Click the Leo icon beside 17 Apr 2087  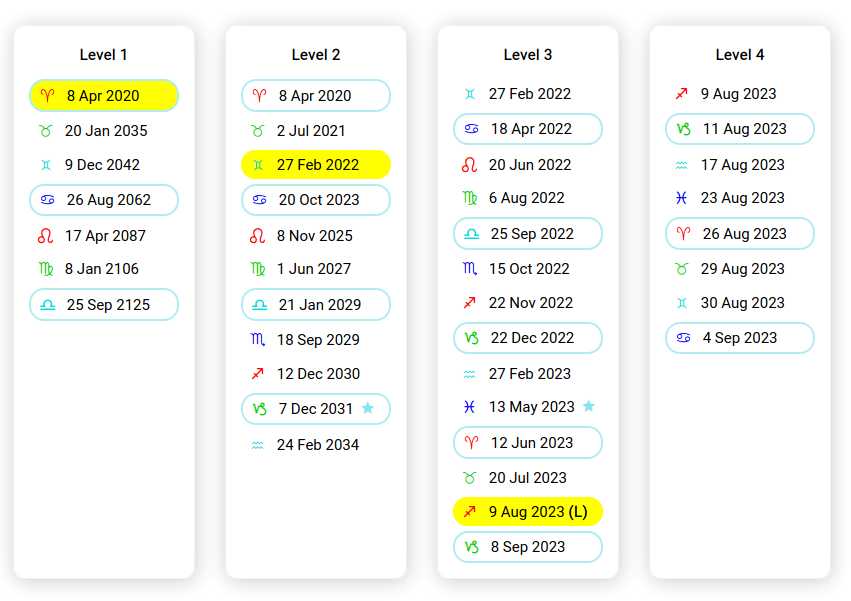pos(45,236)
